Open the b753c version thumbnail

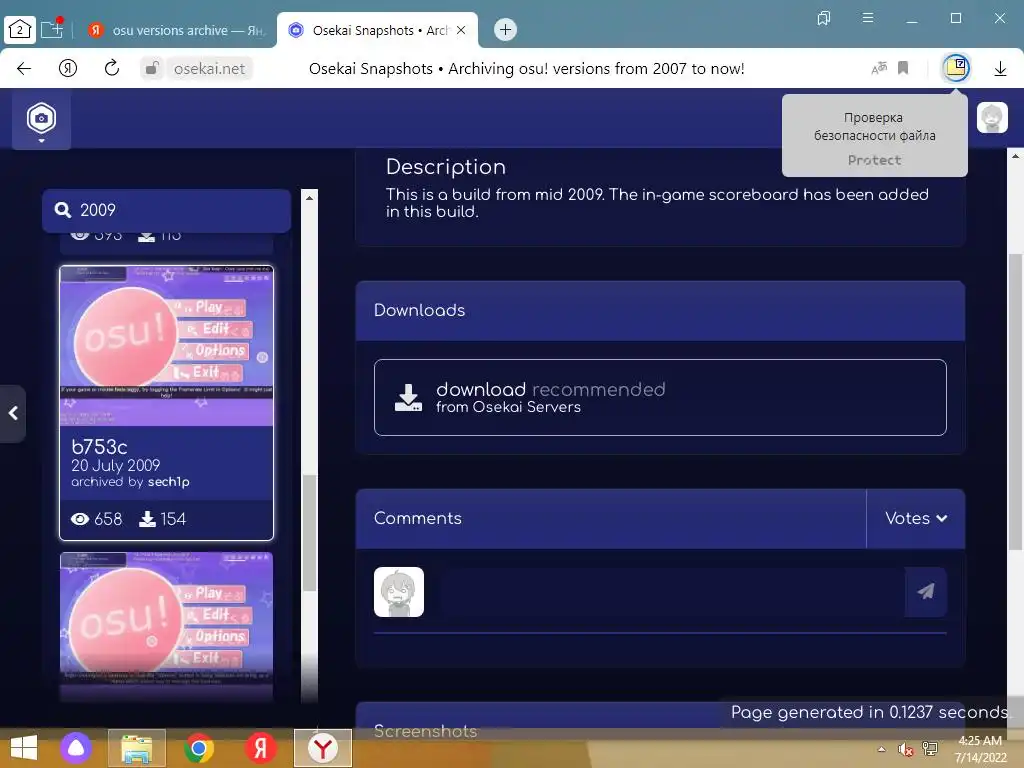(167, 345)
